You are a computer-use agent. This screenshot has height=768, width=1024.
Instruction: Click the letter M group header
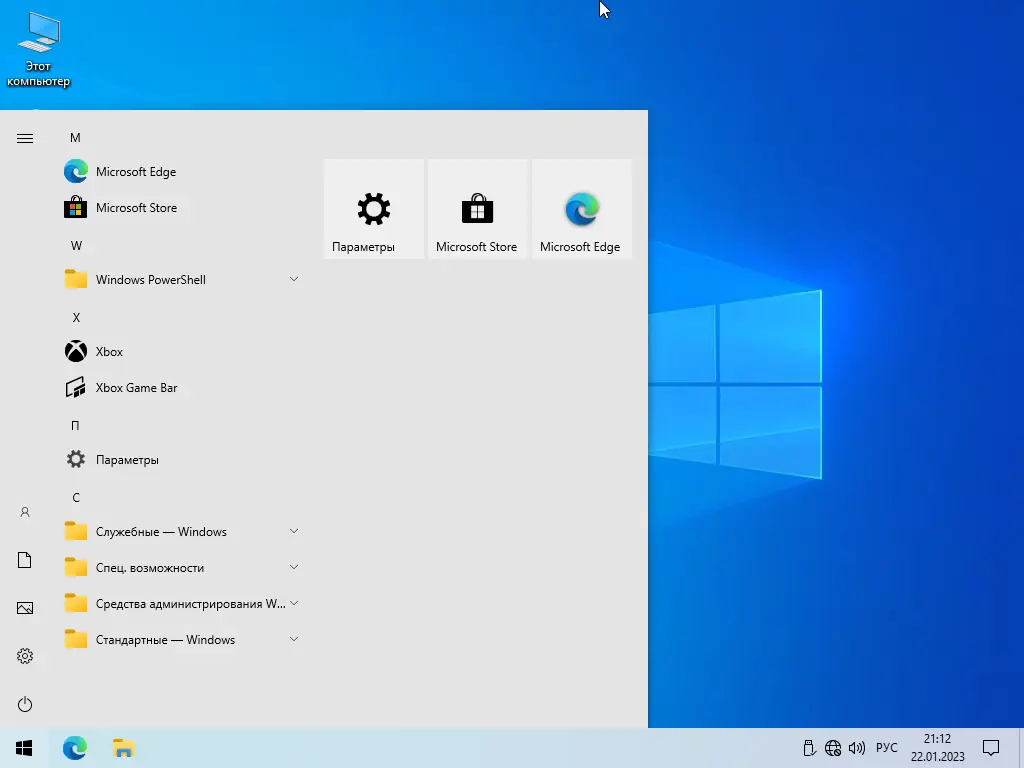coord(75,138)
